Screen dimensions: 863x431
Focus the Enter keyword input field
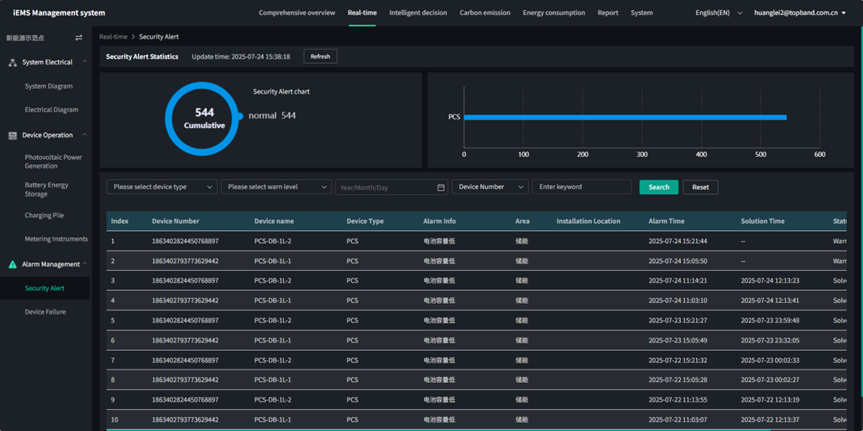tap(581, 187)
